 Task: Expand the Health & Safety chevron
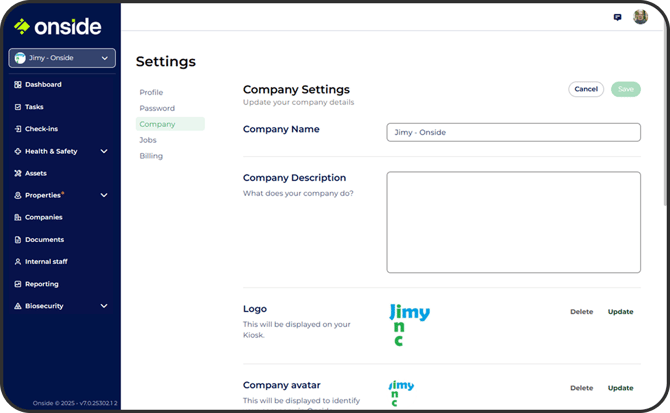[x=104, y=151]
